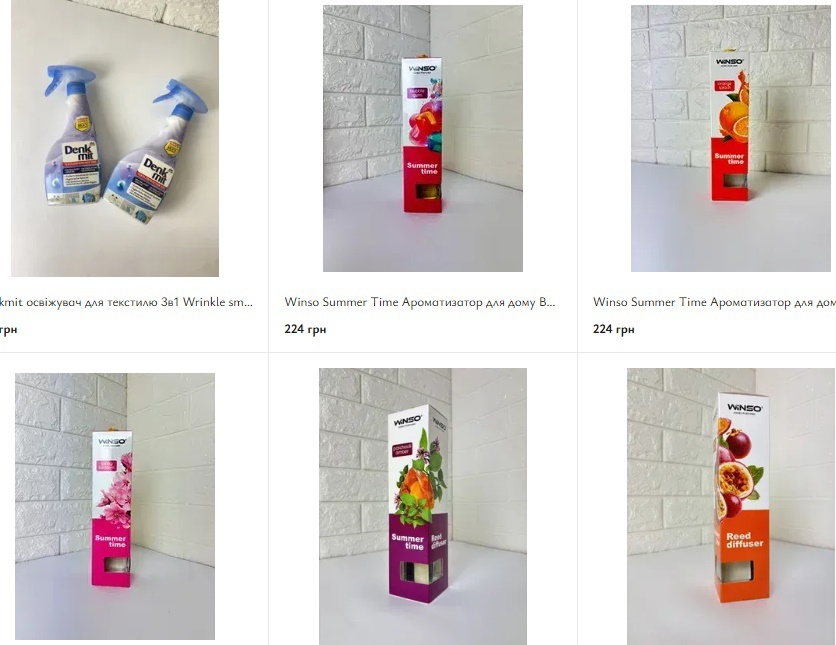
Task: Click the 224 грн price under the bubble gum diffuser
Action: [x=305, y=329]
